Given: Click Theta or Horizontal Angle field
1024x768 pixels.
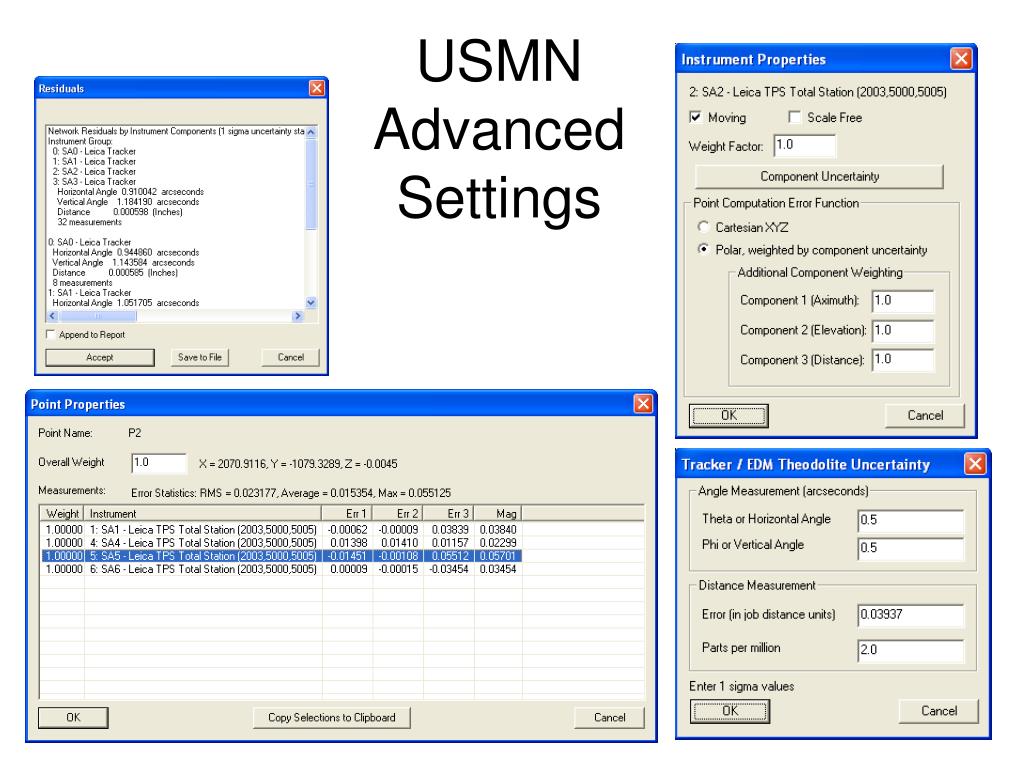Looking at the screenshot, I should coord(911,520).
